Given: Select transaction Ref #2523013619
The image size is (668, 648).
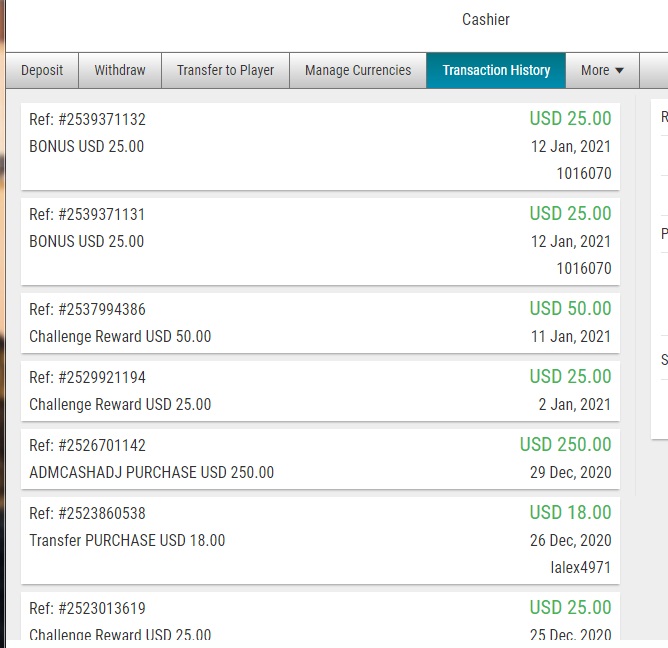Looking at the screenshot, I should (x=320, y=616).
